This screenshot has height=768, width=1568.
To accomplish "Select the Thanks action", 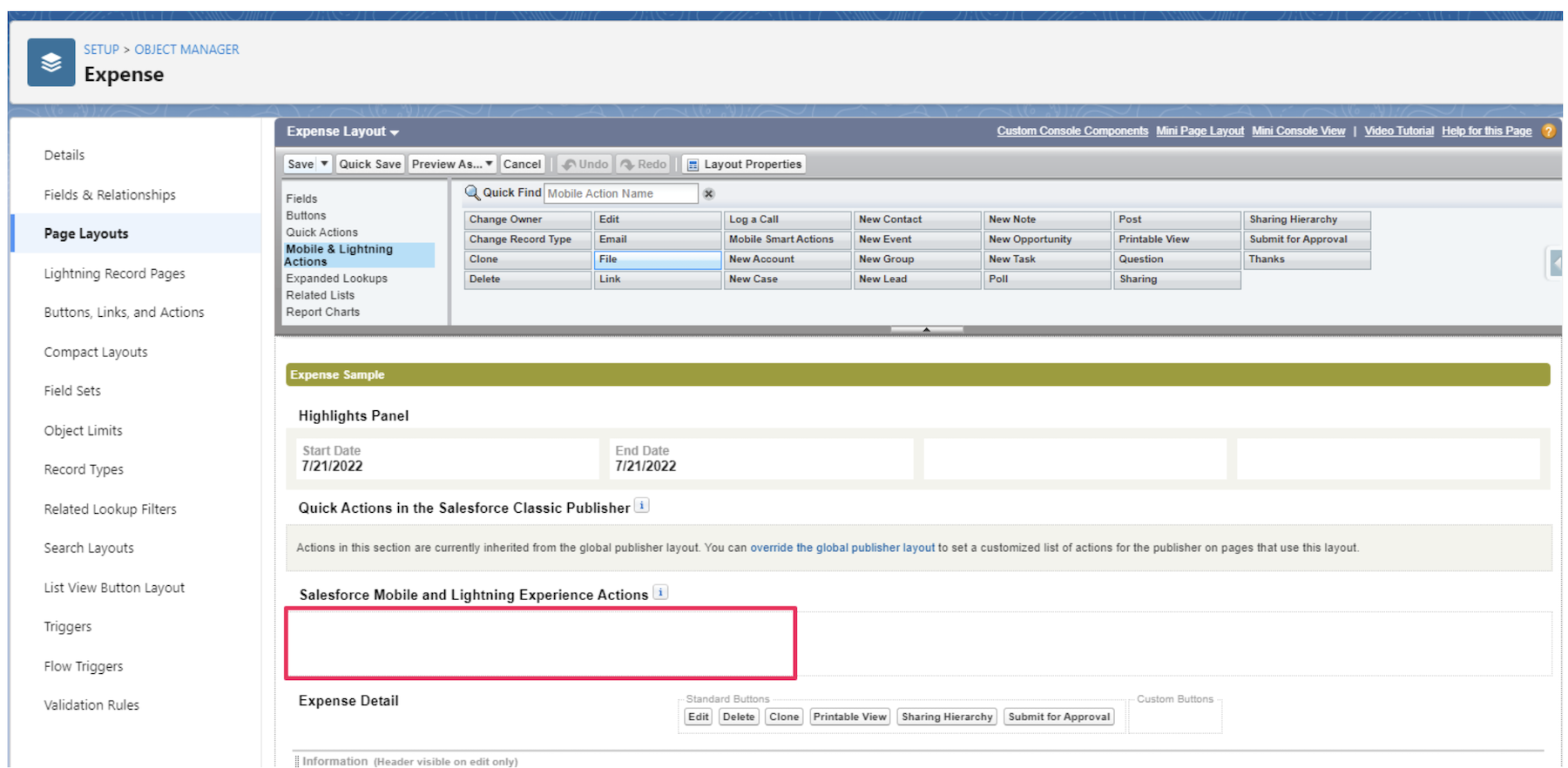I will pos(1307,259).
